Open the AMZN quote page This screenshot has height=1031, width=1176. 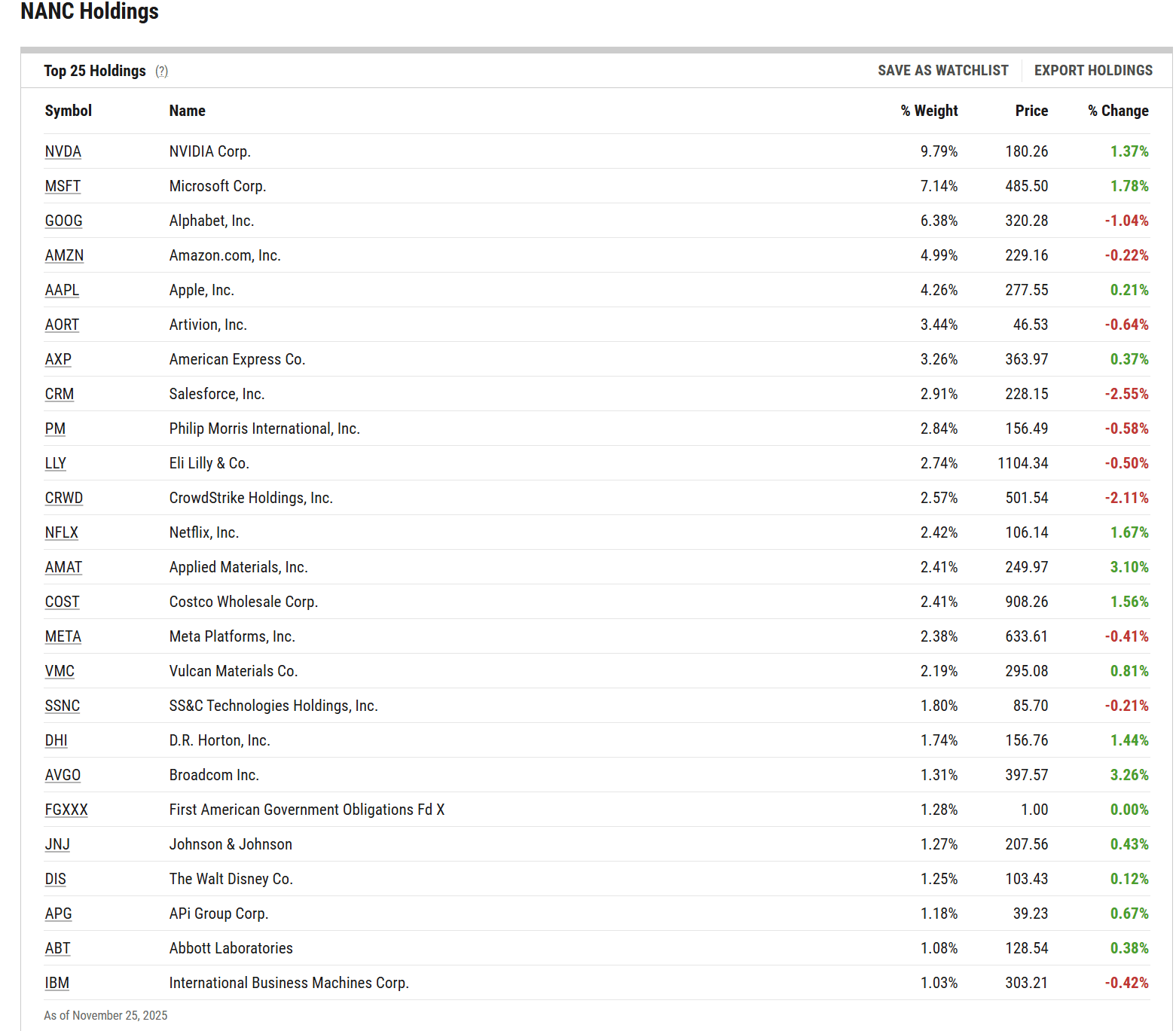coord(64,255)
